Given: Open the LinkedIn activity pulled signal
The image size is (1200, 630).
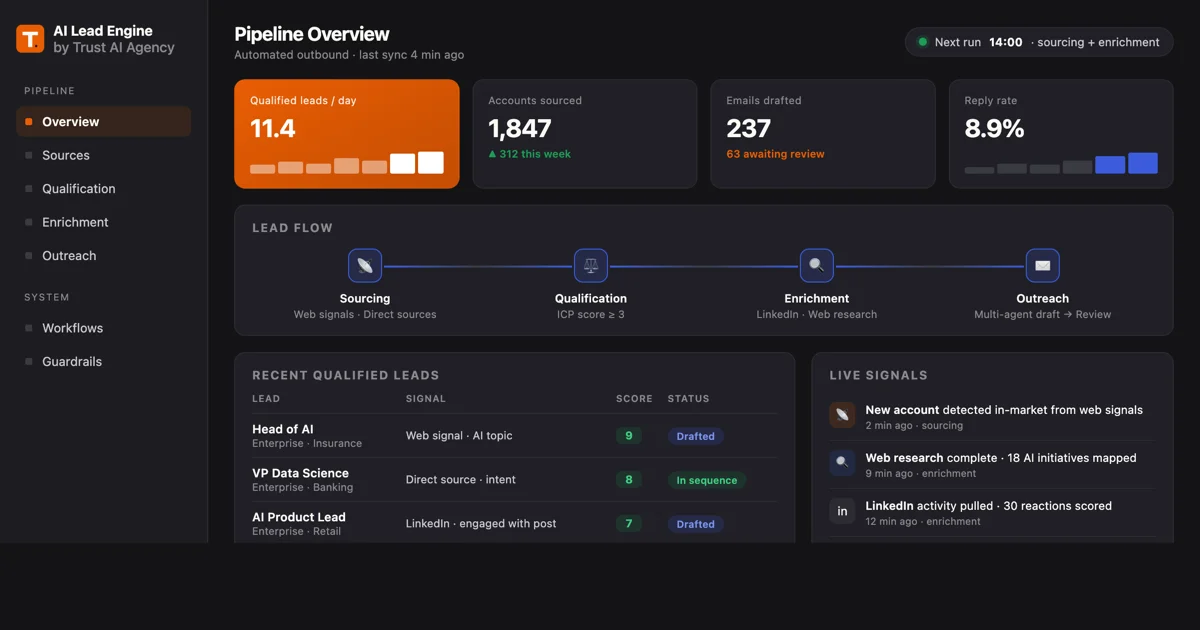Looking at the screenshot, I should coord(992,513).
